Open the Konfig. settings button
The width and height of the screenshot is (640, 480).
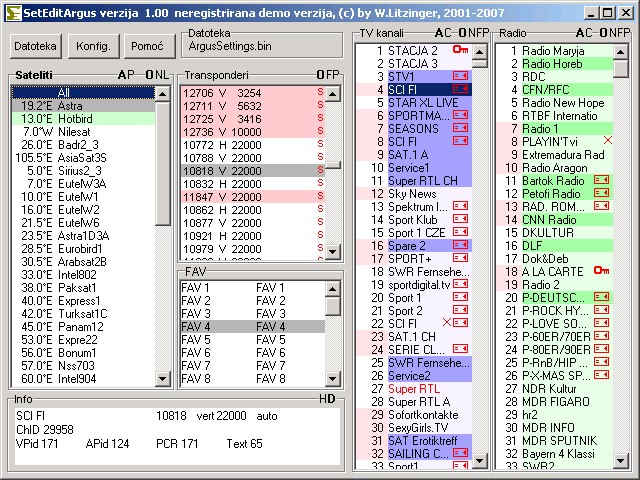click(x=93, y=47)
